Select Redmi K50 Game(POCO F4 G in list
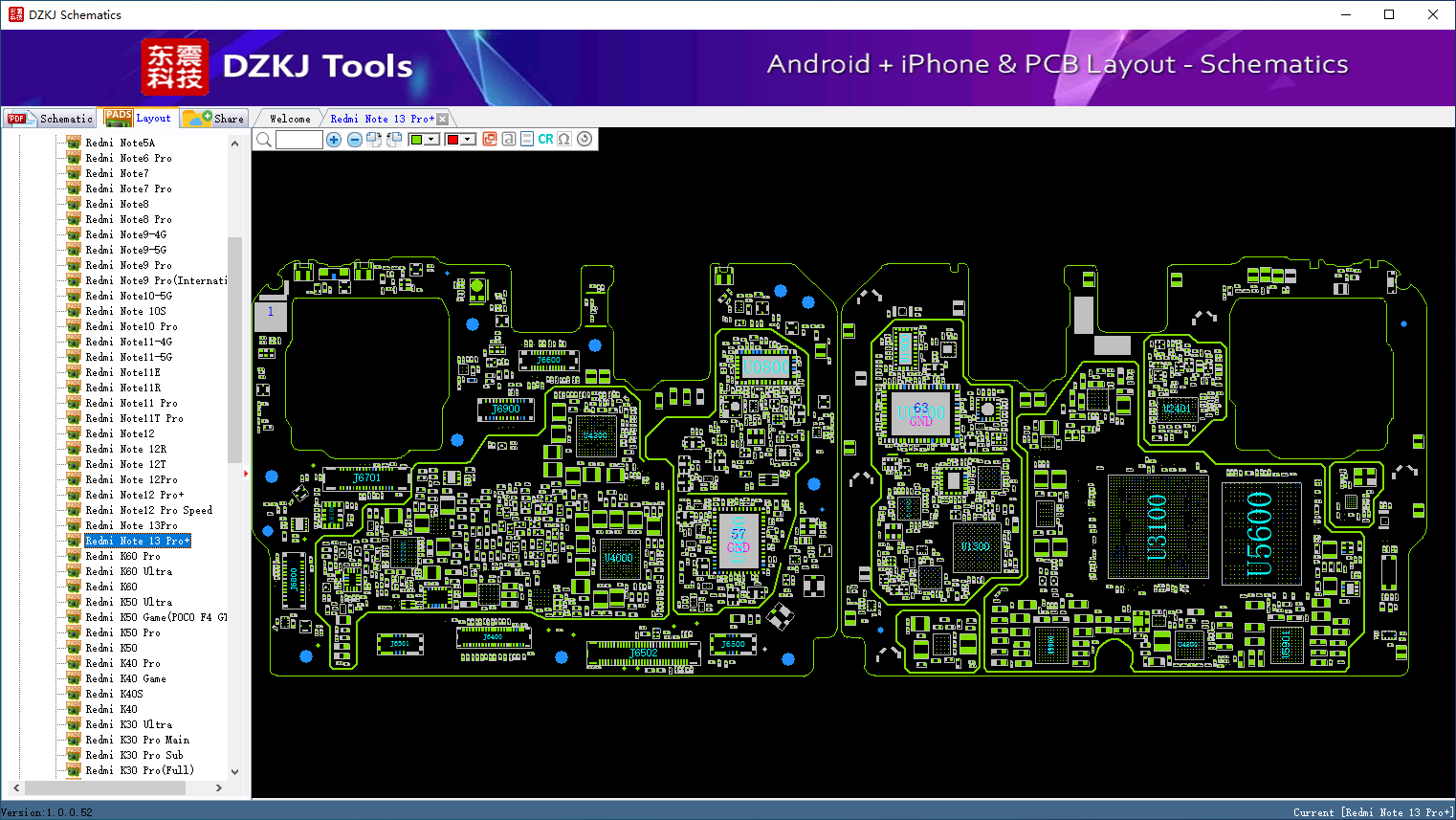The height and width of the screenshot is (820, 1456). 156,617
